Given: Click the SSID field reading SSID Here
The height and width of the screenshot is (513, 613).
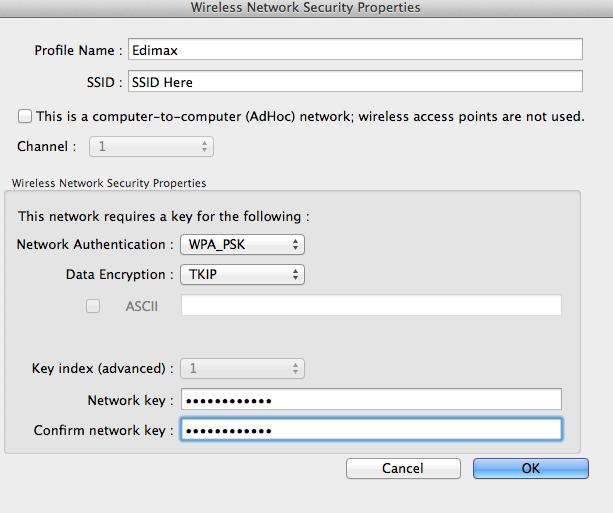Looking at the screenshot, I should 355,81.
